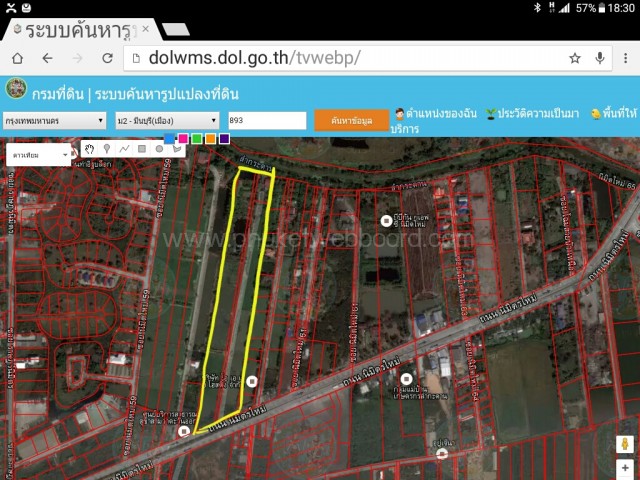The image size is (640, 480).
Task: Click the ลำกระดาน canal label near yellow parcel
Action: point(256,163)
